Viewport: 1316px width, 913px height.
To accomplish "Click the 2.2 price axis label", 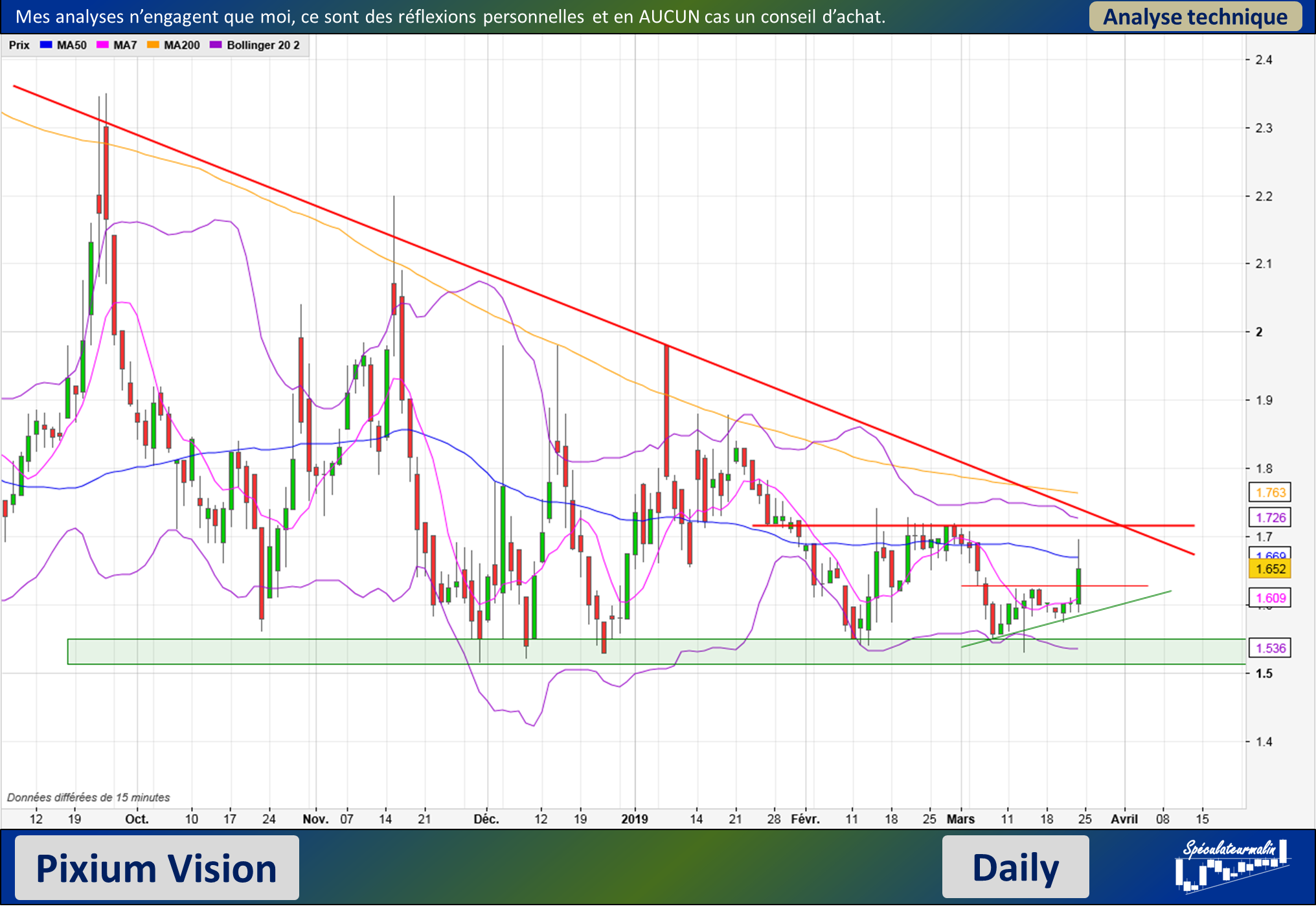I will tap(1264, 196).
